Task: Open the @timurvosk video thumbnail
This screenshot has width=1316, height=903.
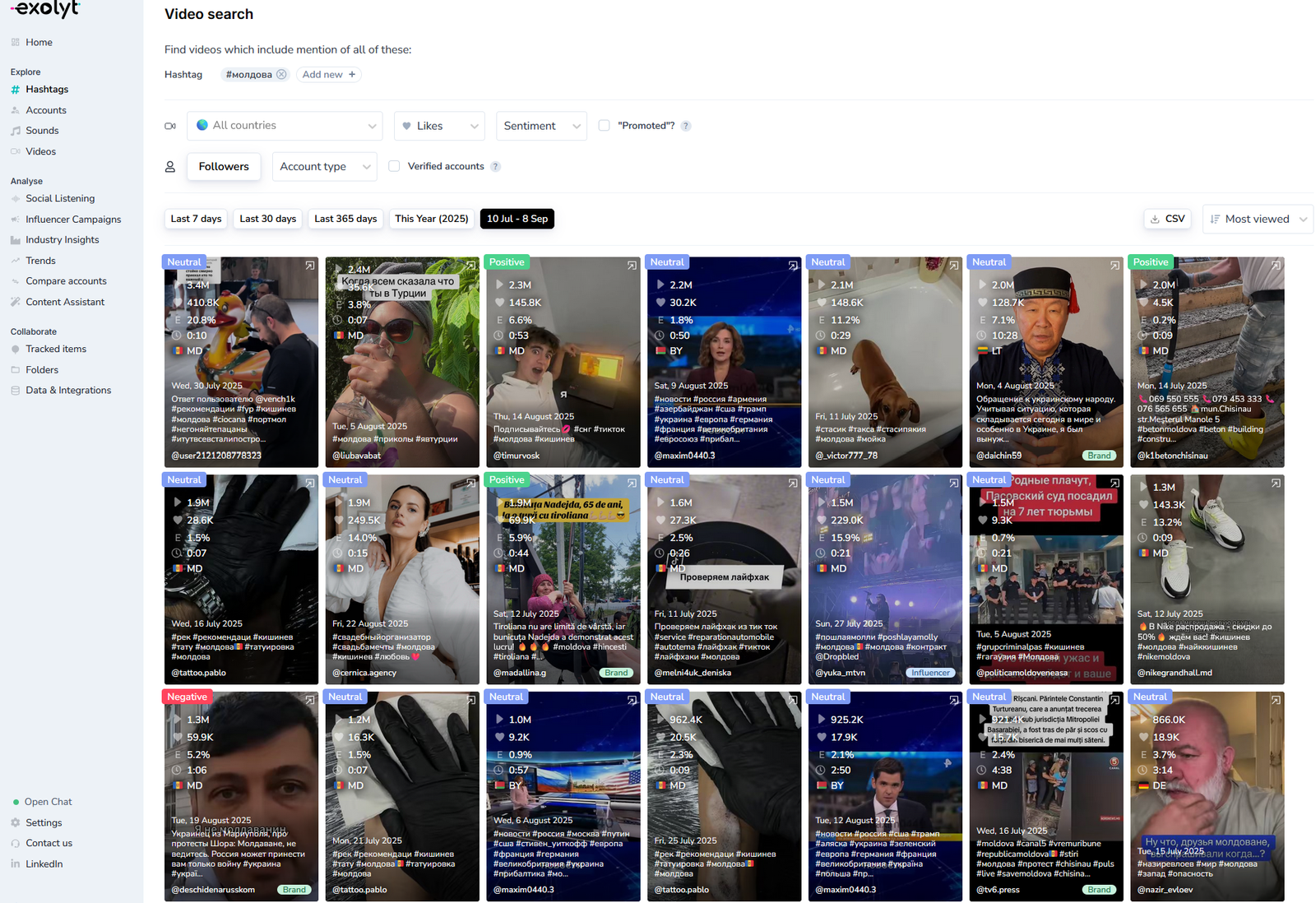Action: tap(563, 362)
